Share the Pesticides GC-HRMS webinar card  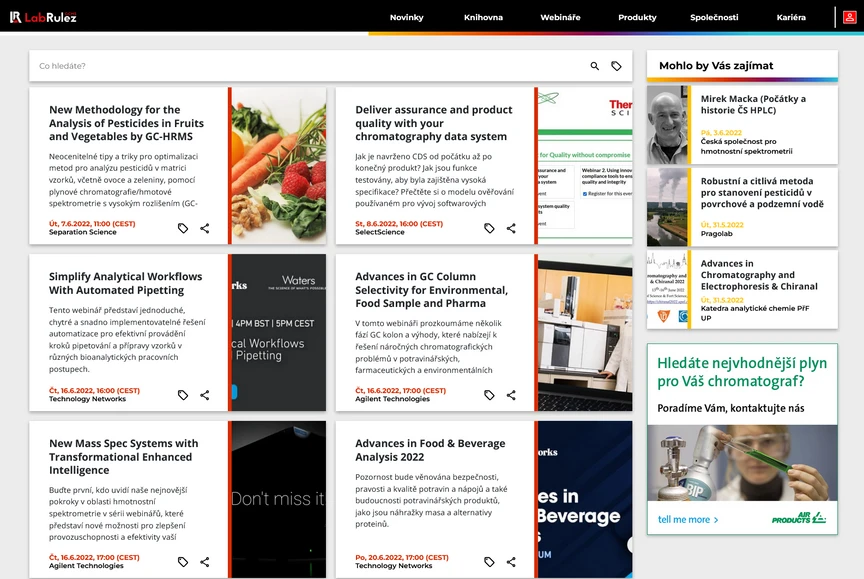pos(205,228)
